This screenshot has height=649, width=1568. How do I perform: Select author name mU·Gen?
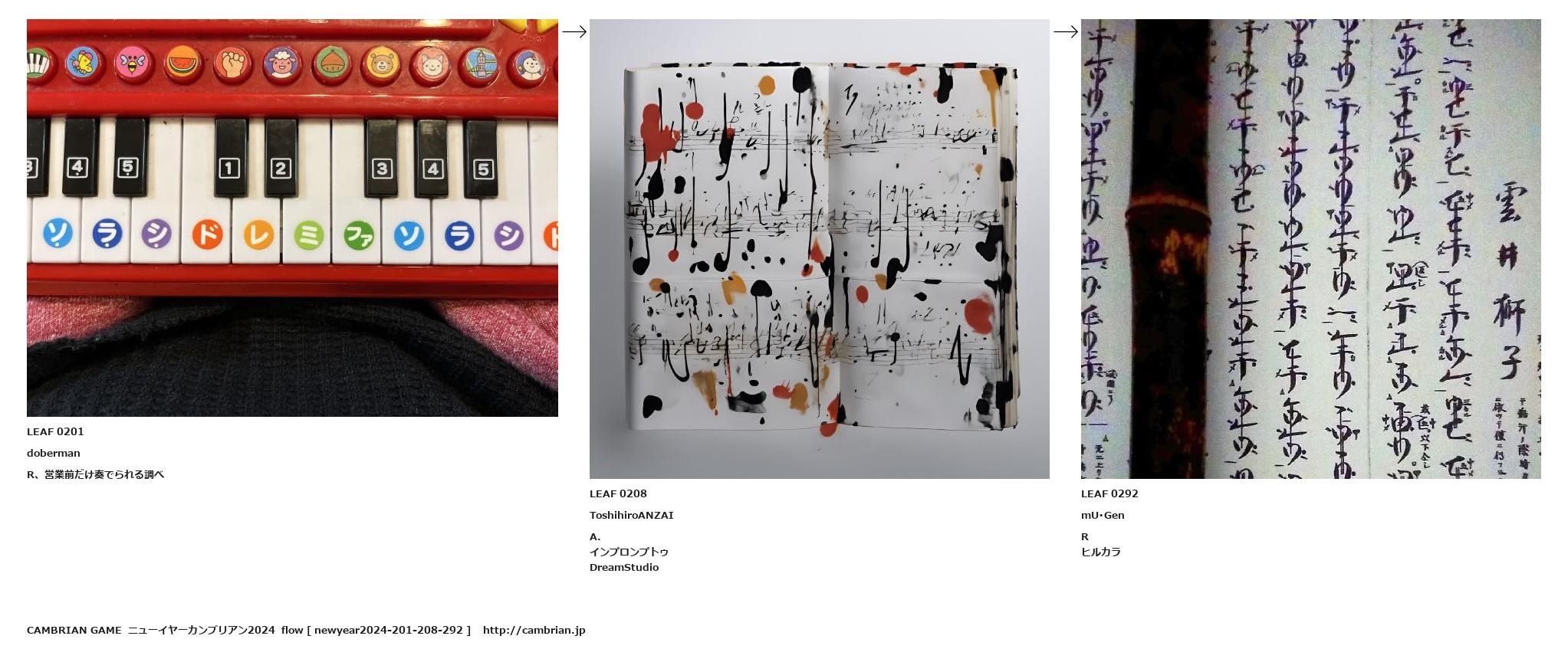(x=1103, y=516)
